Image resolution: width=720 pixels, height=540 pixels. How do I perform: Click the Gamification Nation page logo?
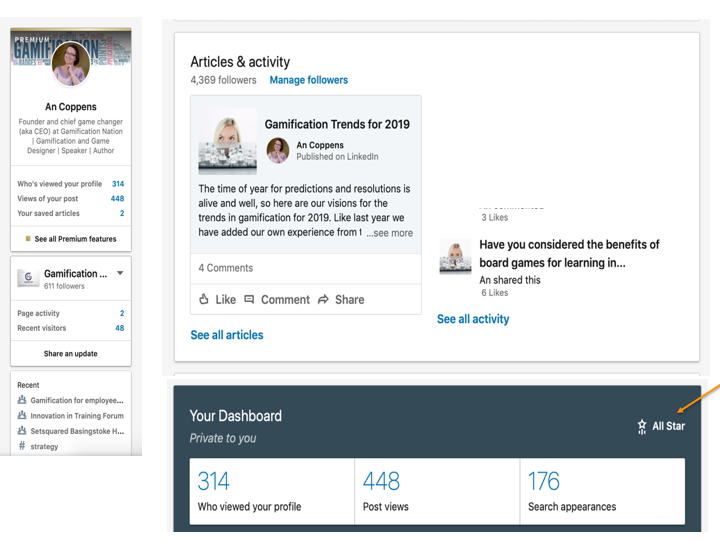click(28, 277)
